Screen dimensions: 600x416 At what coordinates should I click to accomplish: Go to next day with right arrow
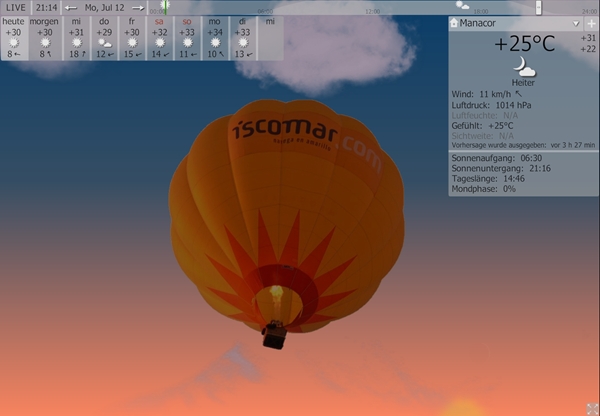tap(138, 8)
